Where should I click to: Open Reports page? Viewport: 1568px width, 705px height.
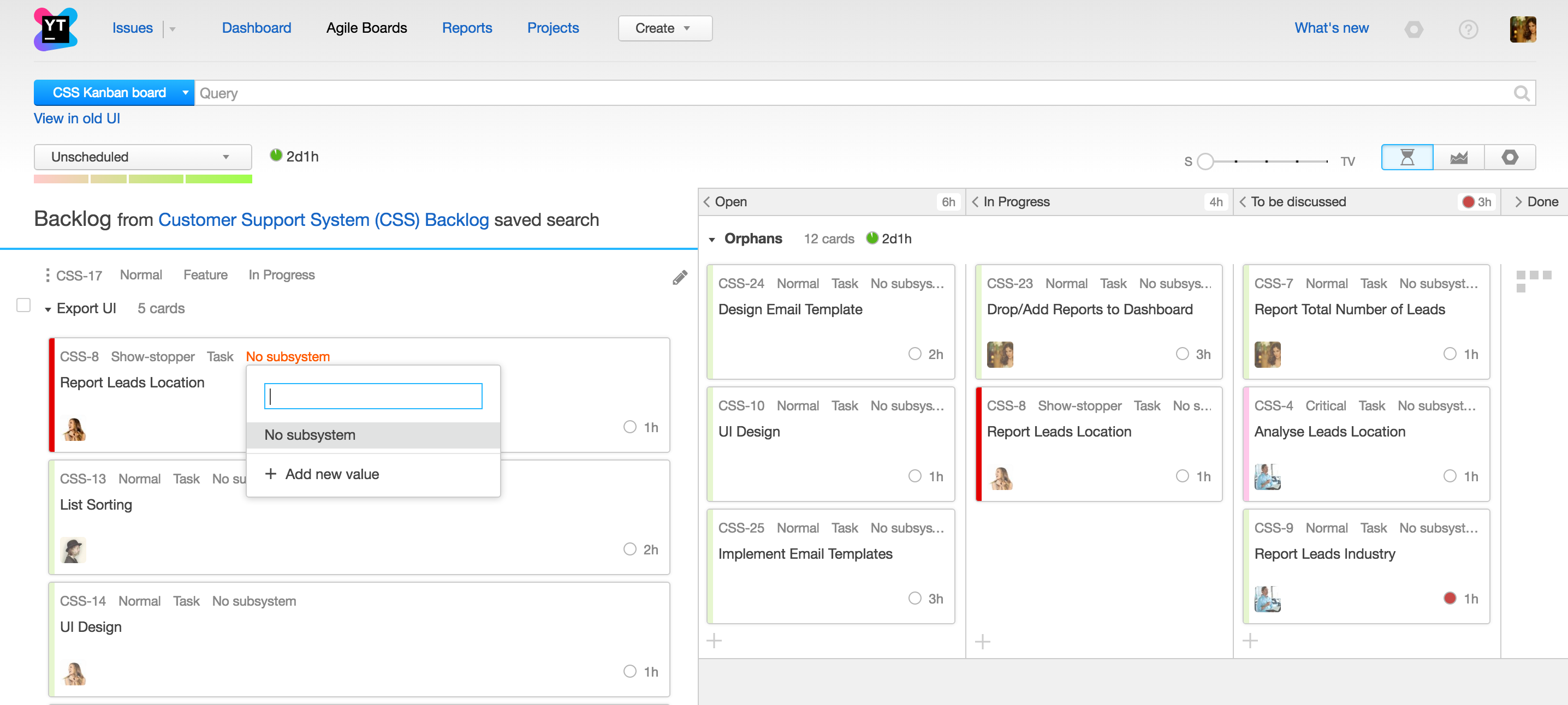tap(467, 28)
